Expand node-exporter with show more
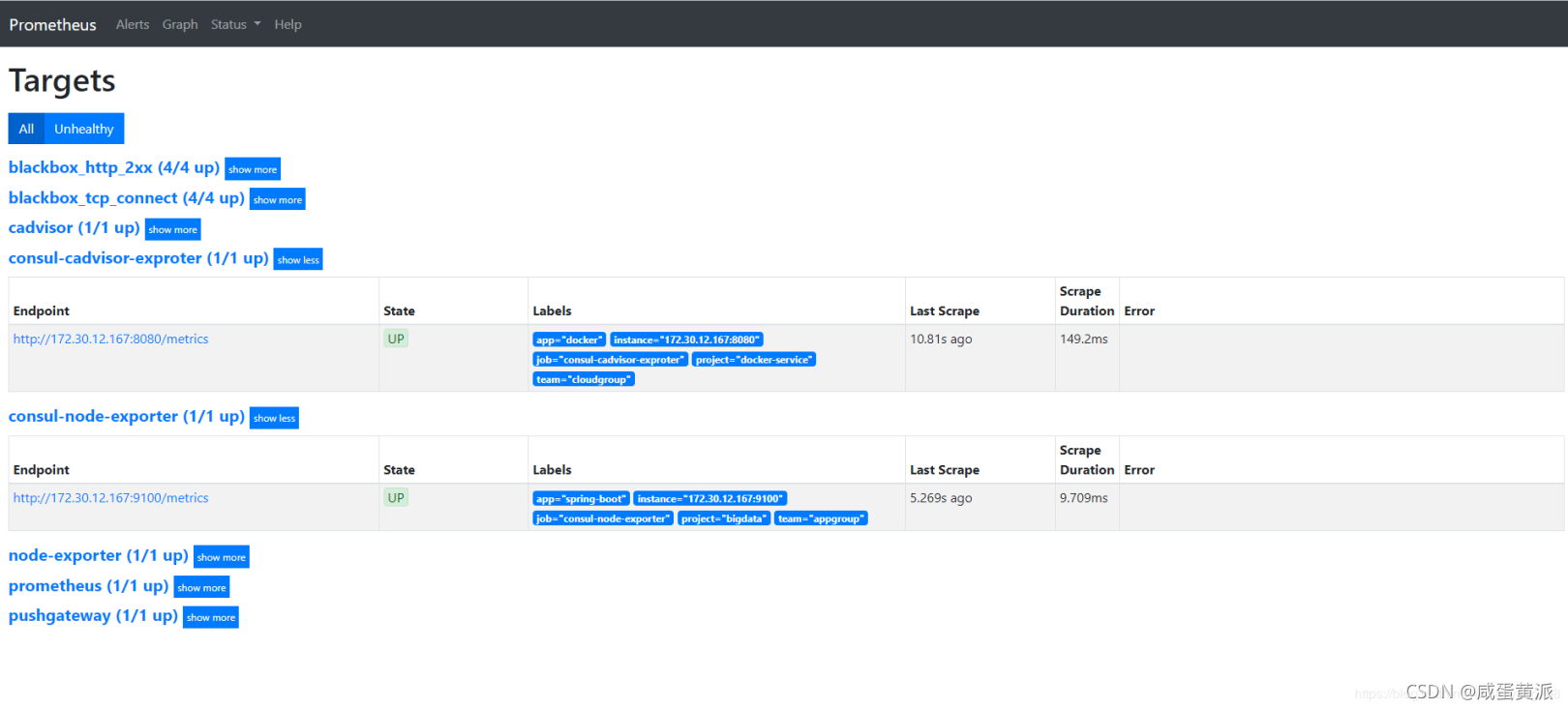This screenshot has width=1568, height=709. click(222, 557)
